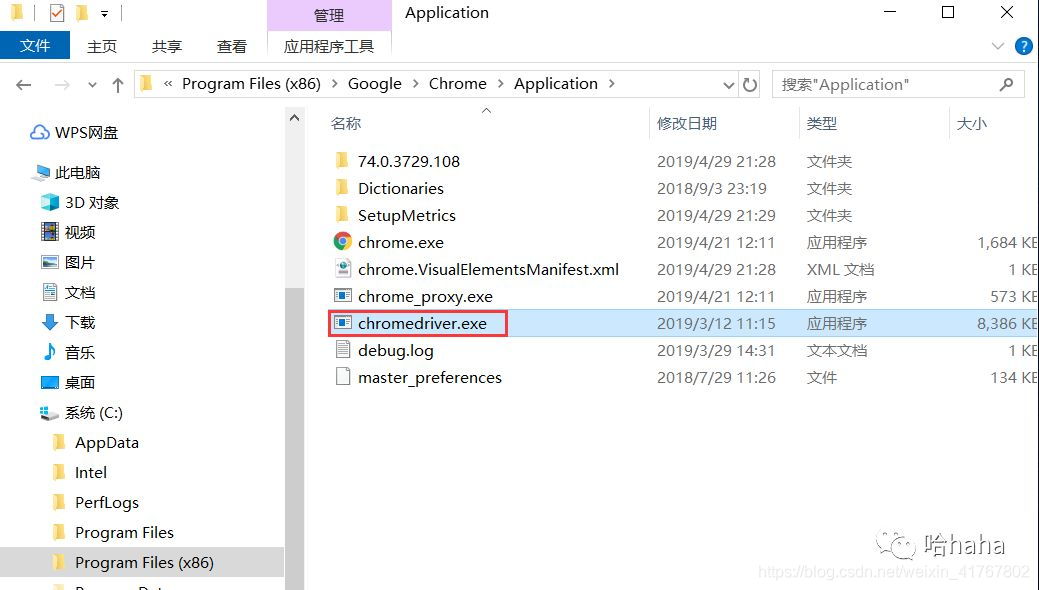
Task: Click the Dictionaries folder icon
Action: click(x=342, y=188)
